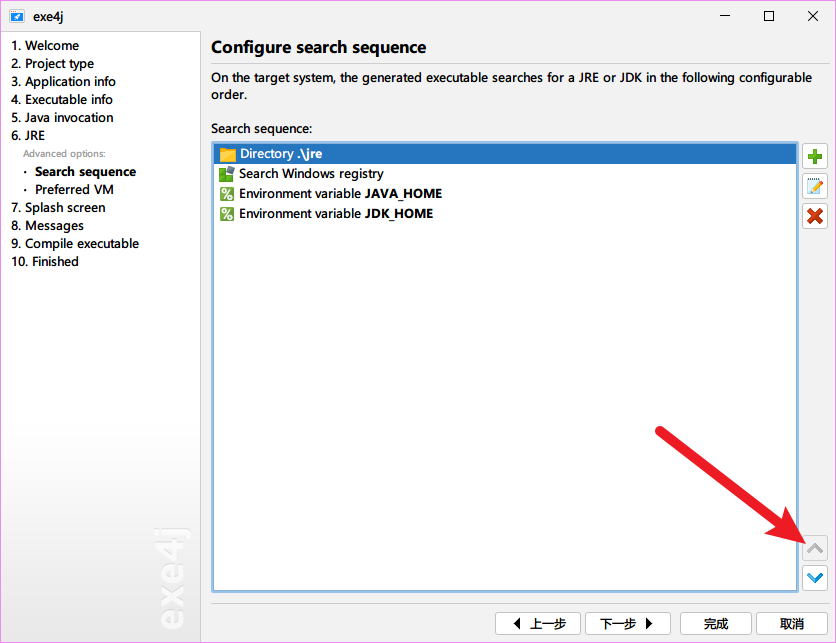Move selected entry up with arrow
This screenshot has height=643, width=836.
tap(815, 548)
